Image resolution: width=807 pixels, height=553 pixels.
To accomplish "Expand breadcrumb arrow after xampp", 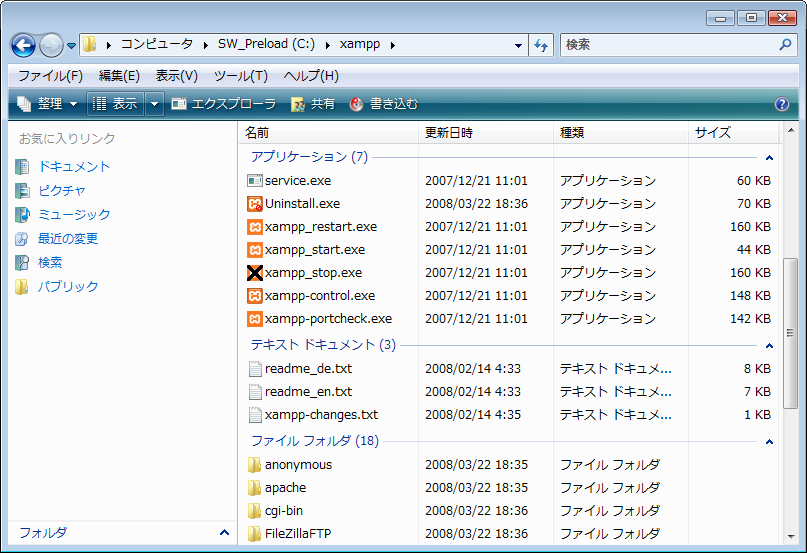I will coord(393,45).
